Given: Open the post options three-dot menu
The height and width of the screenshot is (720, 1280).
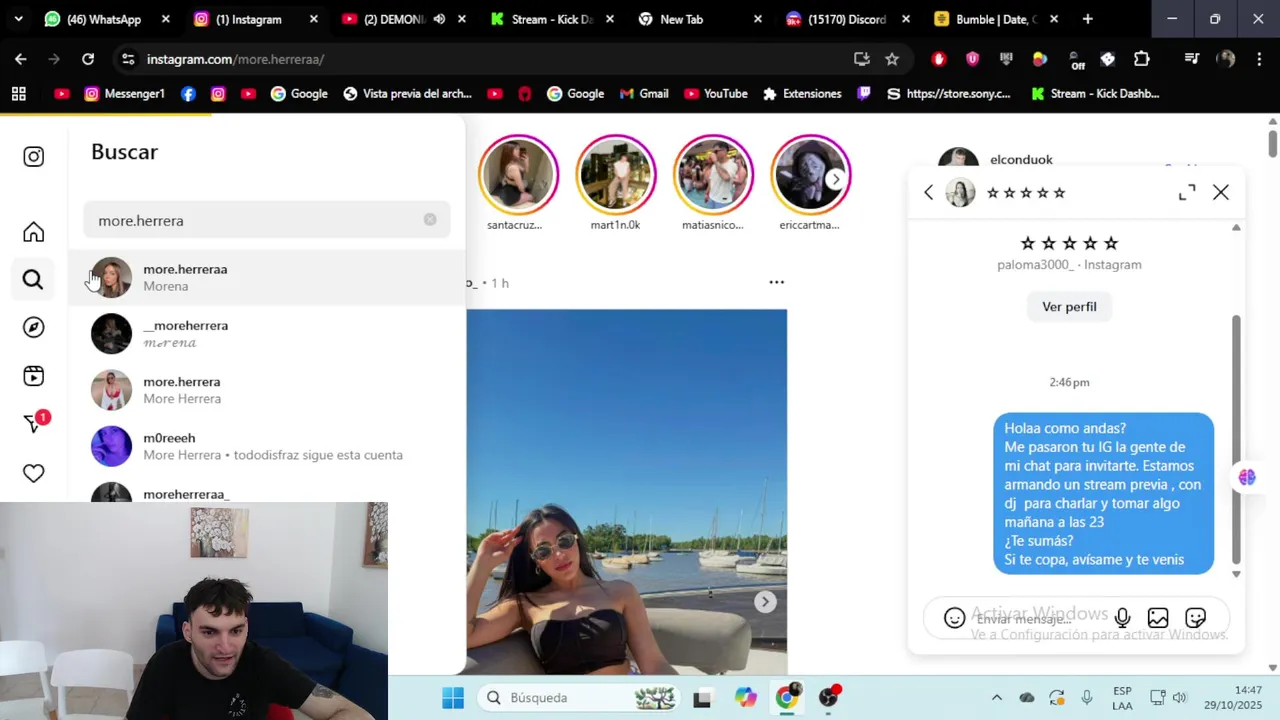Looking at the screenshot, I should (776, 282).
